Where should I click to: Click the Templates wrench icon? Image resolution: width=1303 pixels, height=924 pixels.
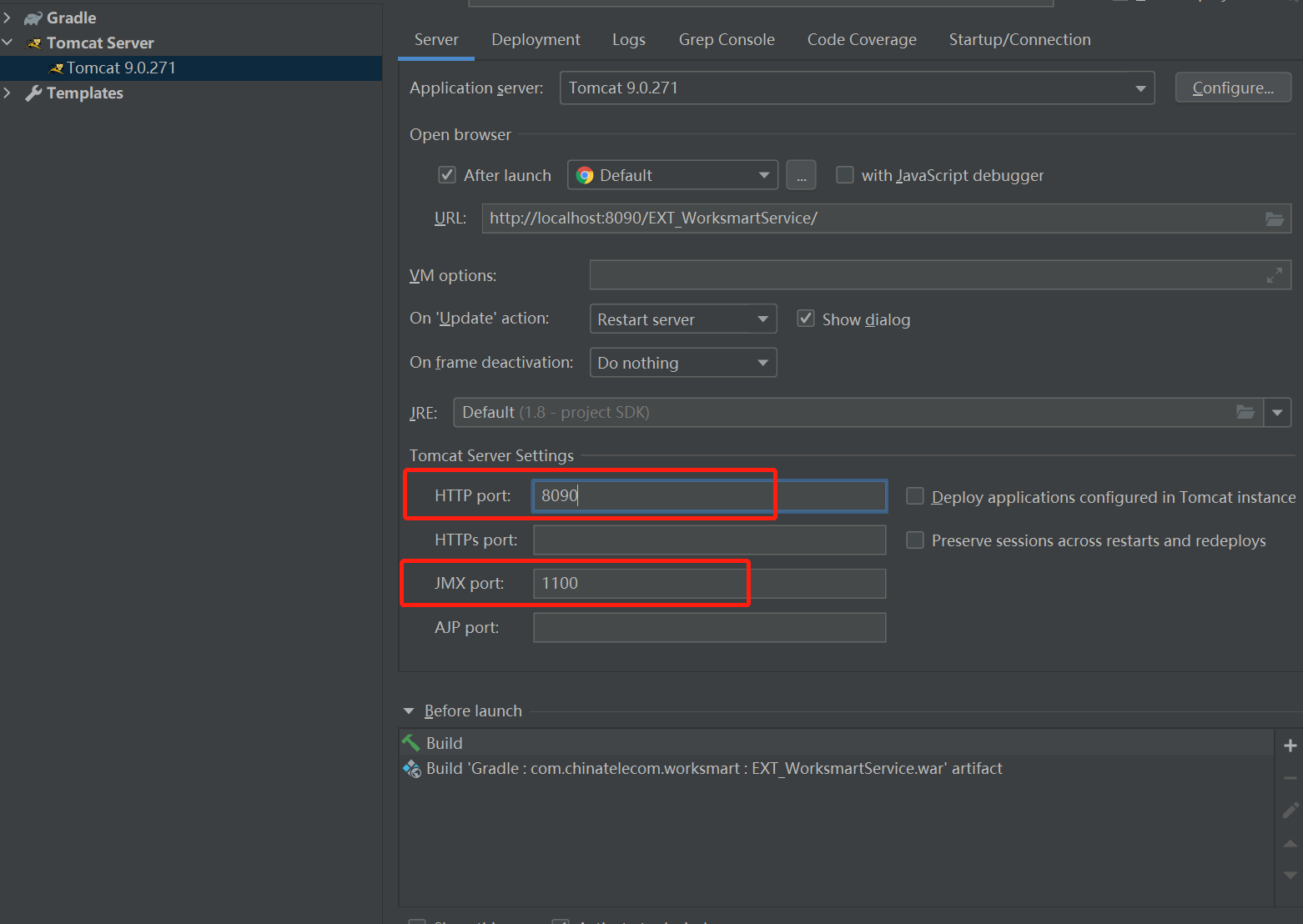click(x=33, y=93)
